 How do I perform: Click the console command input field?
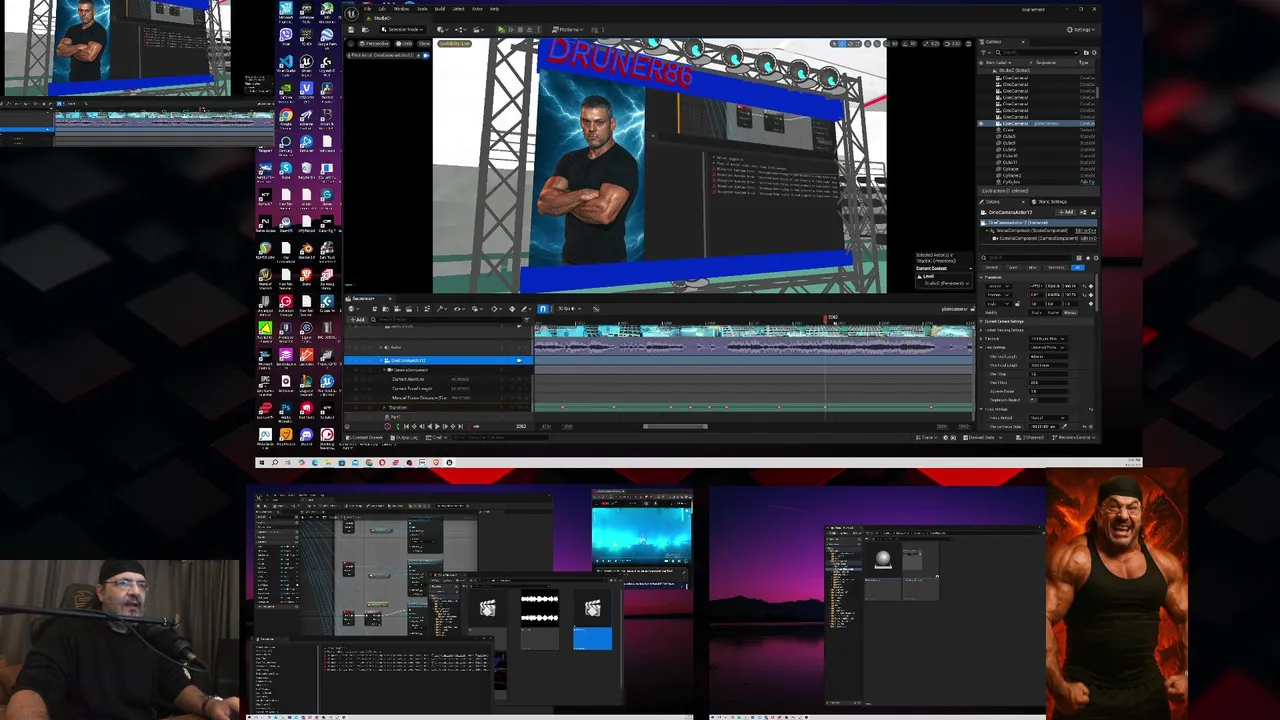500,437
